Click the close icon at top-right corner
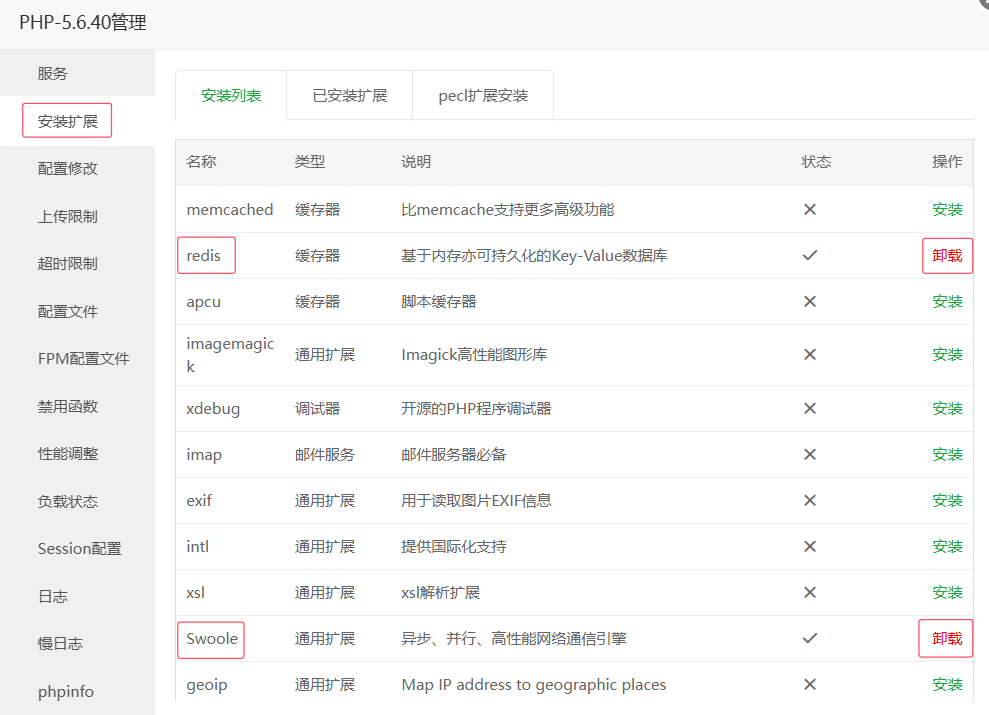989x715 pixels. (981, 4)
